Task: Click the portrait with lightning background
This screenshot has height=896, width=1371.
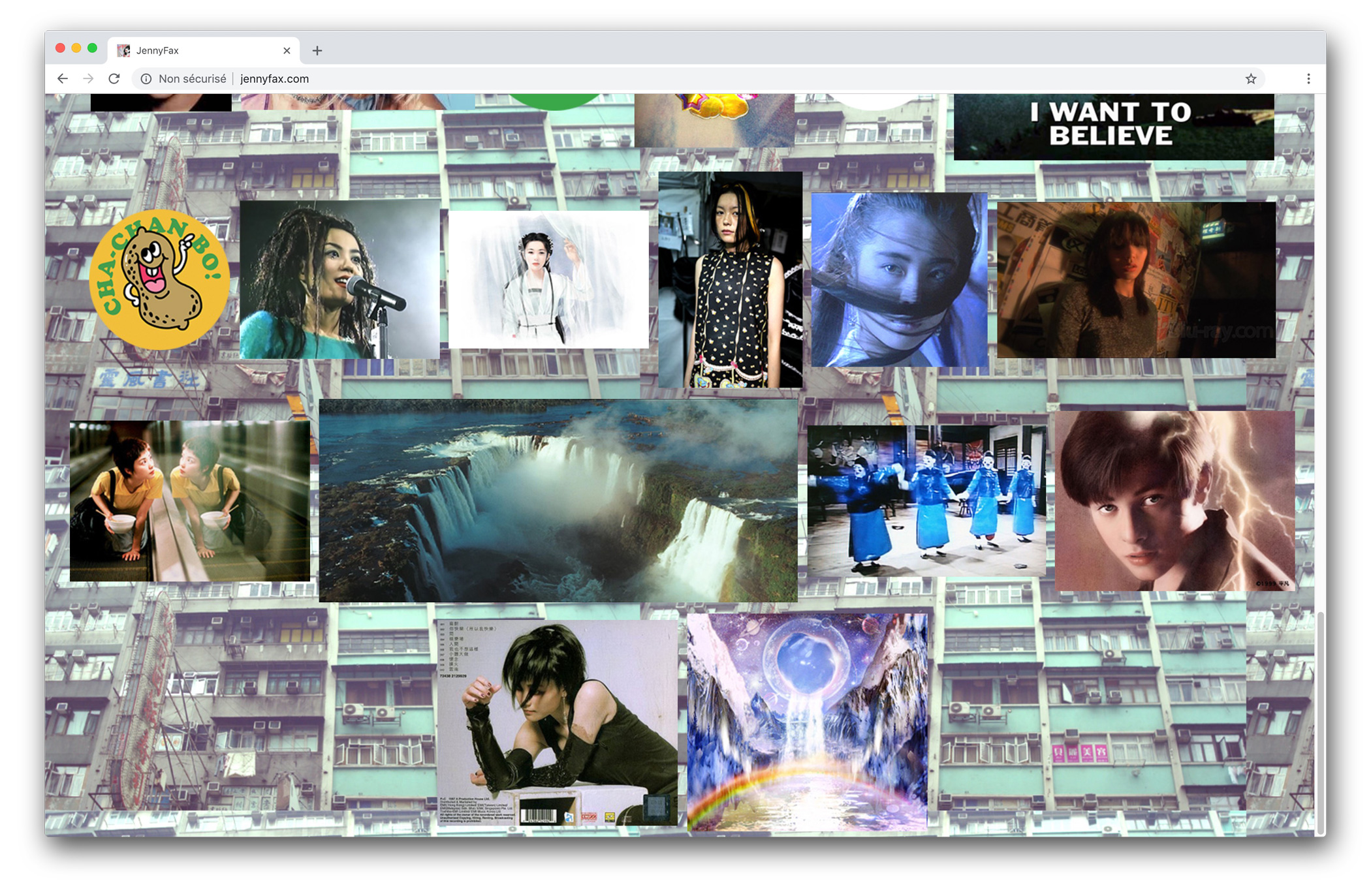Action: (x=1174, y=500)
